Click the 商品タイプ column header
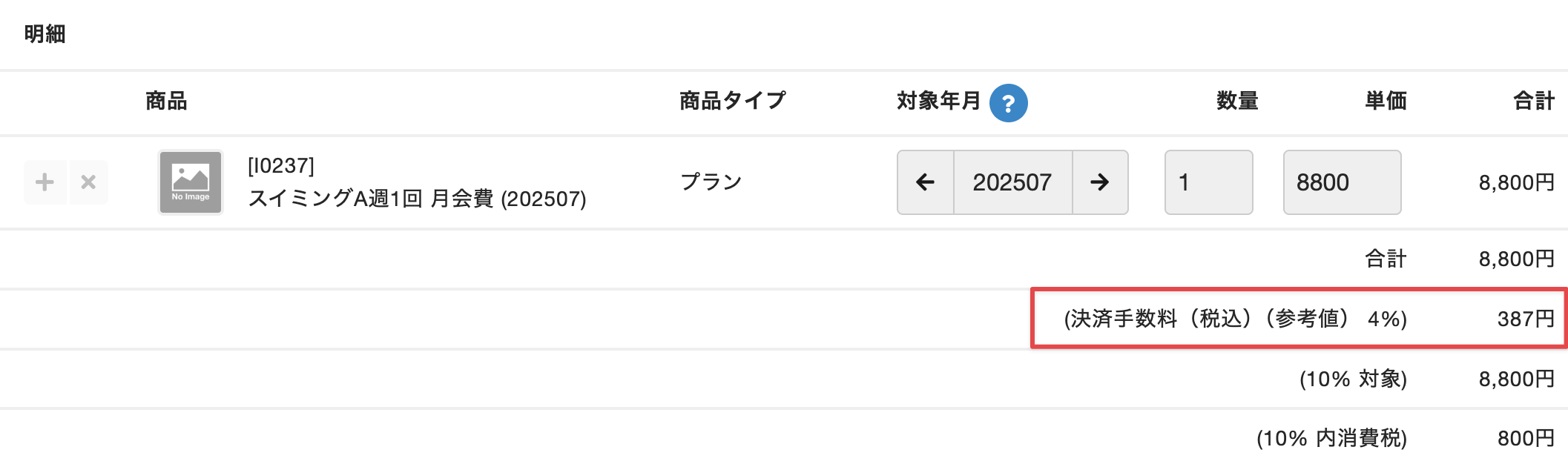Viewport: 1568px width, 467px height. coord(732,101)
